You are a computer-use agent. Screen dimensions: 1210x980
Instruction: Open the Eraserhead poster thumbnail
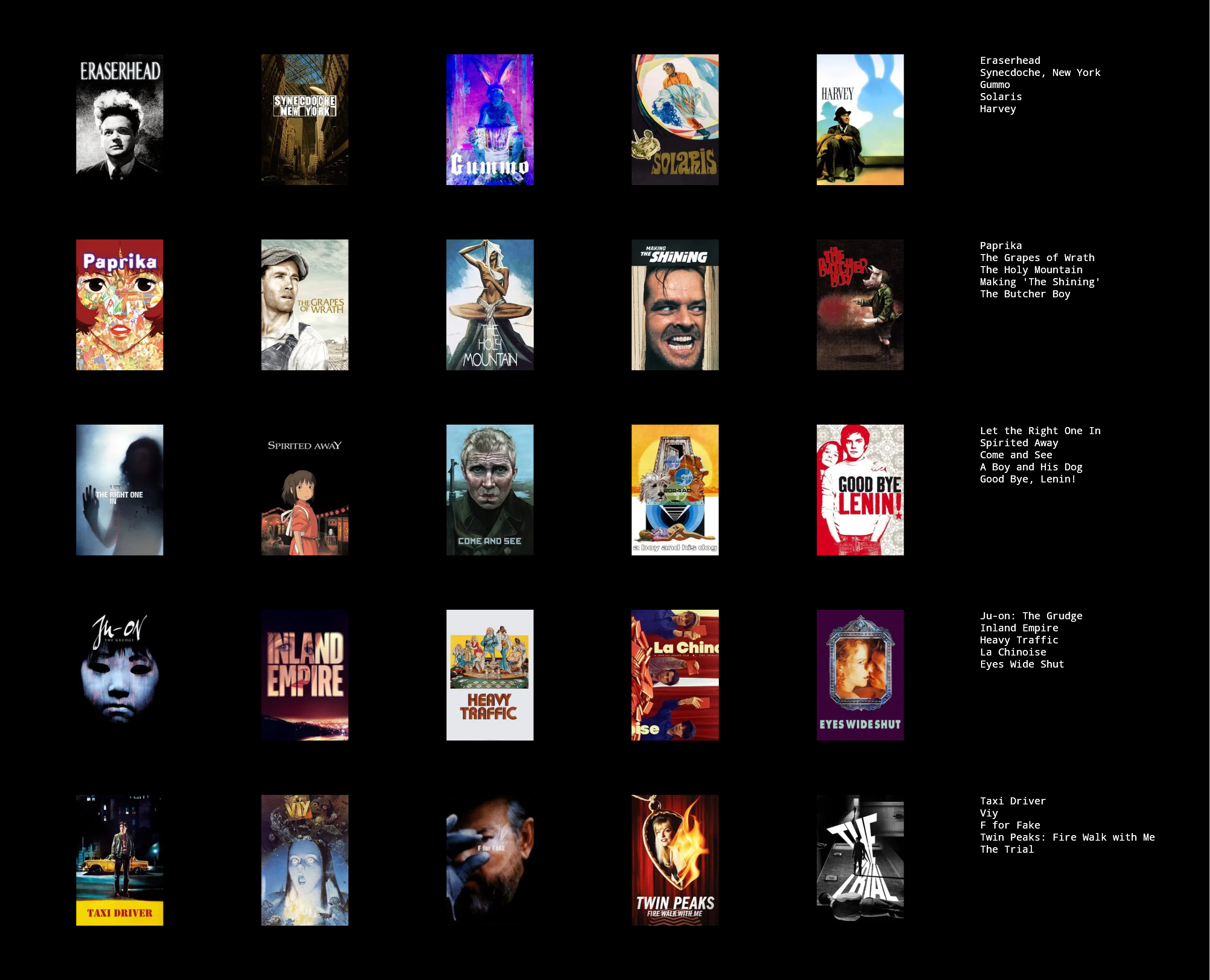coord(120,120)
